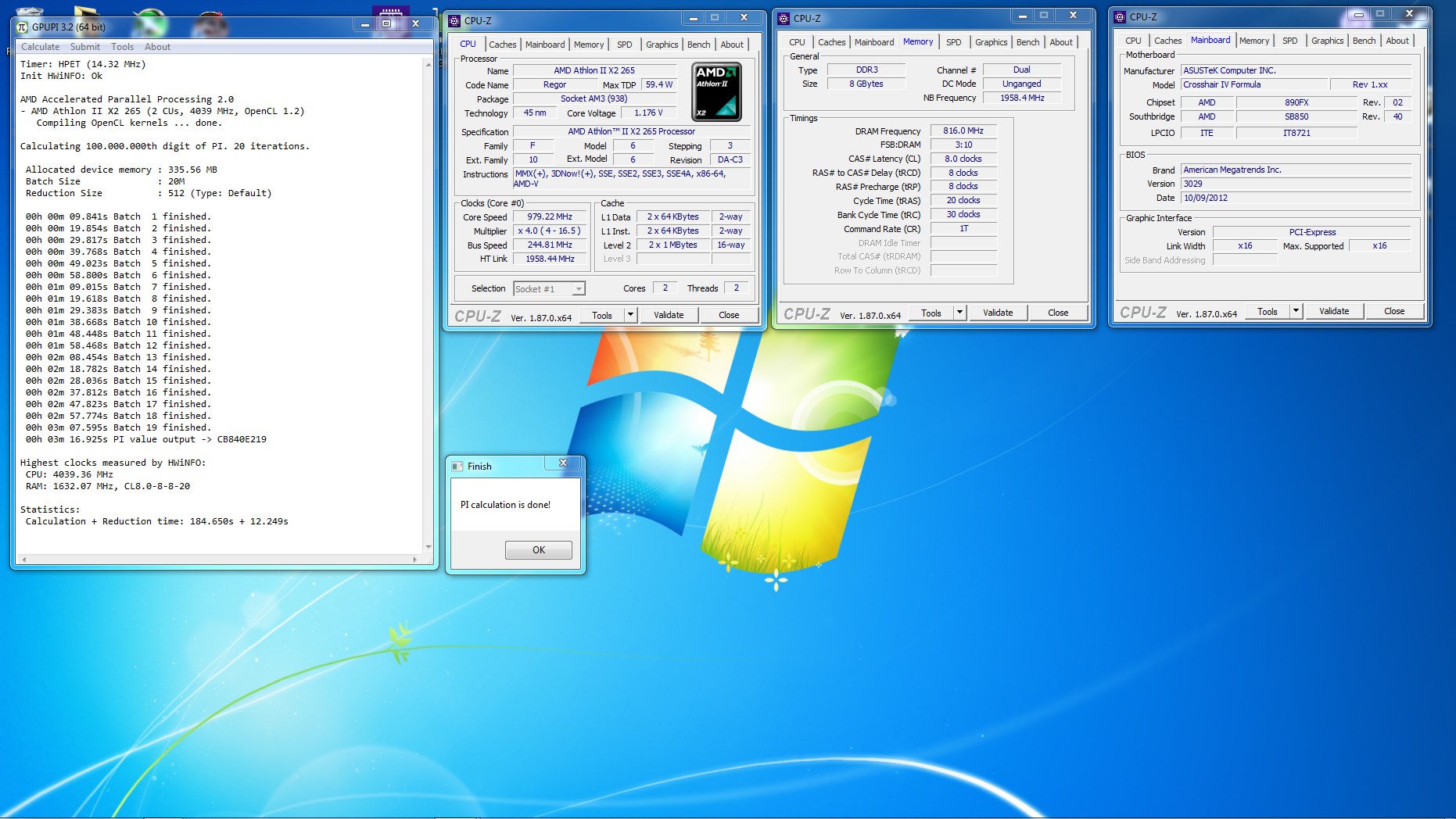Image resolution: width=1456 pixels, height=819 pixels.
Task: Click Validate in motherboard CPU-Z window
Action: coord(1334,311)
